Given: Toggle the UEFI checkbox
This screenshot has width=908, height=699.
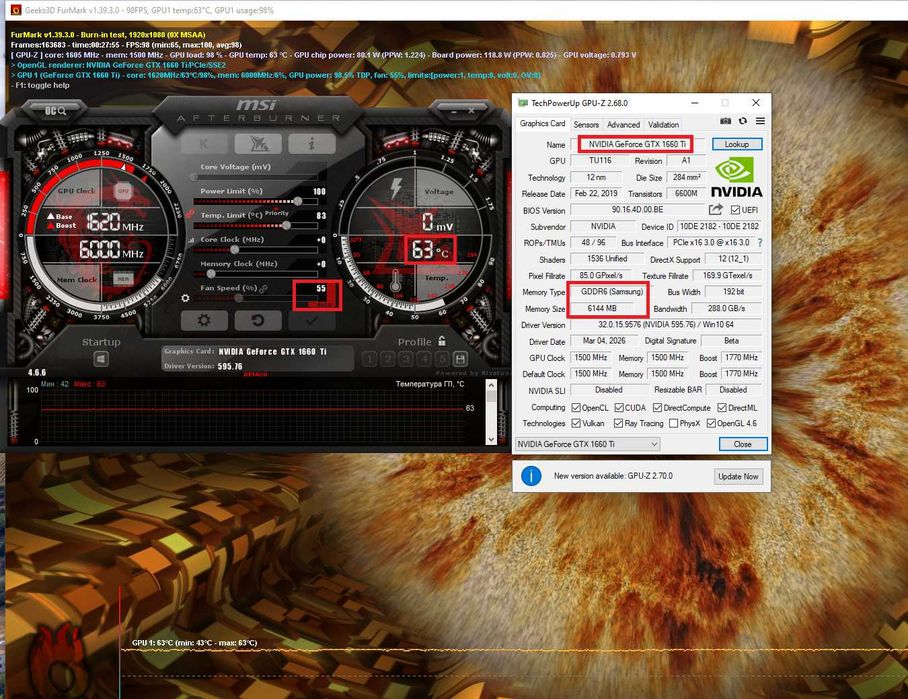Looking at the screenshot, I should tap(735, 210).
